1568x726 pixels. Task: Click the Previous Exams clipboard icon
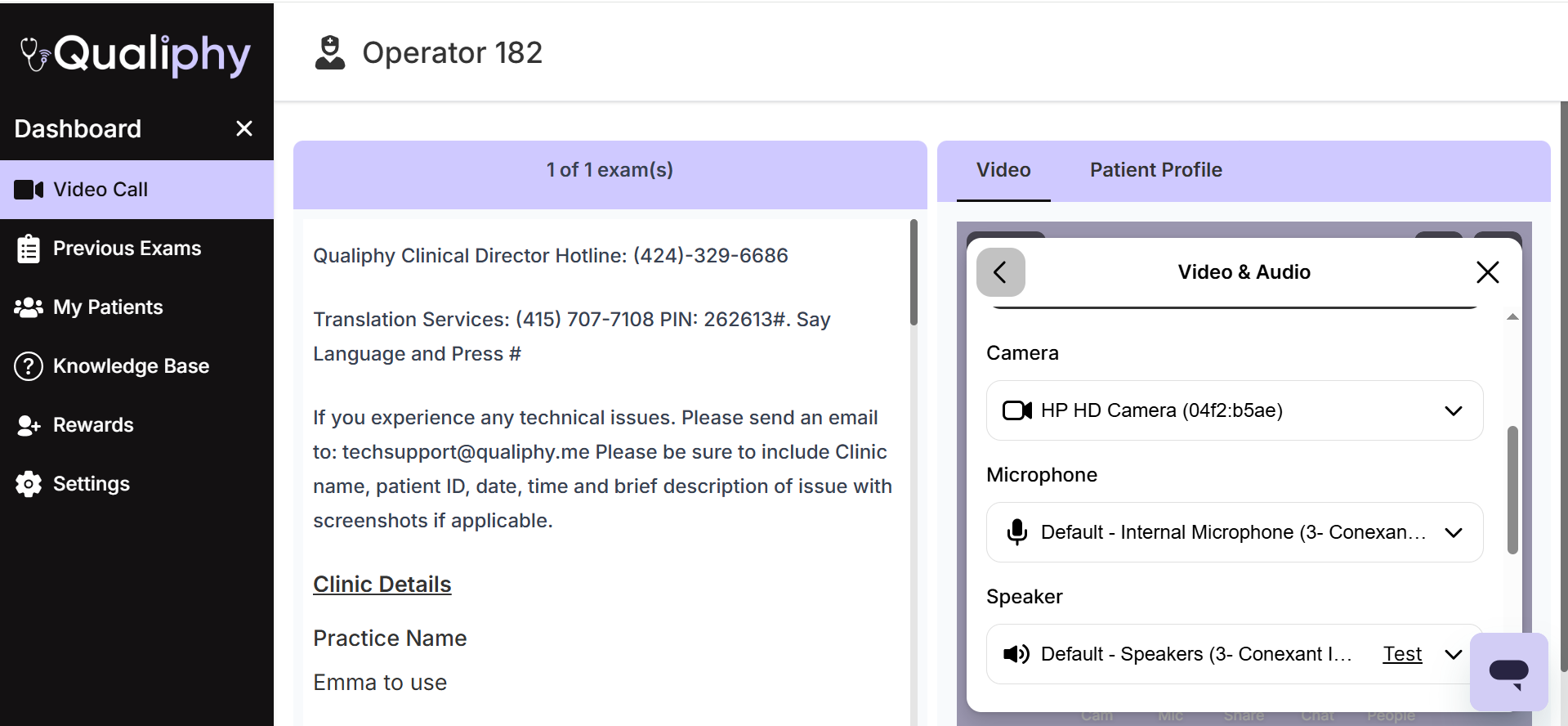[29, 249]
